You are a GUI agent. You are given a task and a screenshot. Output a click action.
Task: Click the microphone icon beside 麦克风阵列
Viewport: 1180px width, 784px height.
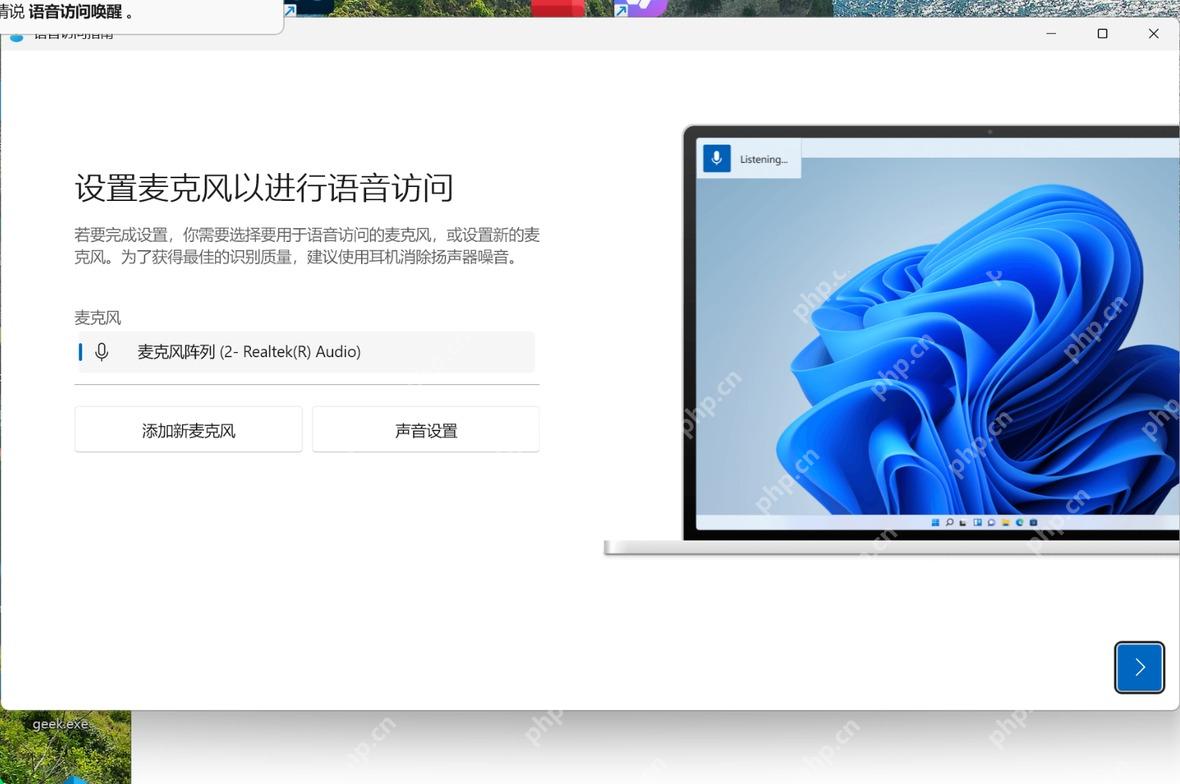102,351
